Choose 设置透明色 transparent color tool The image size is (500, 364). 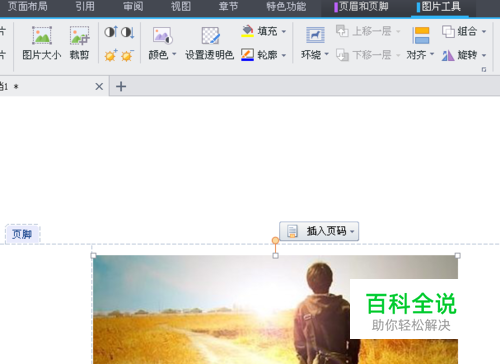[210, 43]
